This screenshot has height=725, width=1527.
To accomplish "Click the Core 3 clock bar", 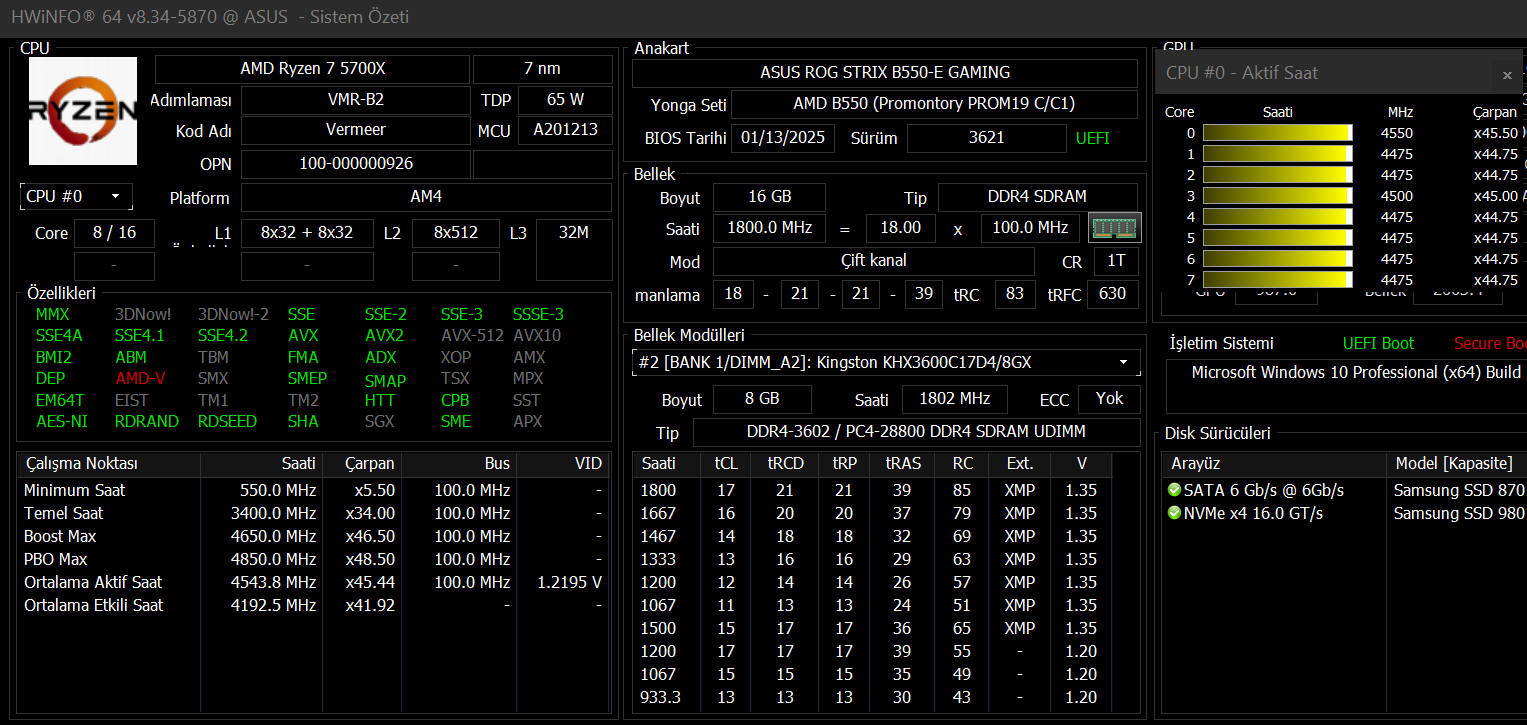I will point(1277,196).
